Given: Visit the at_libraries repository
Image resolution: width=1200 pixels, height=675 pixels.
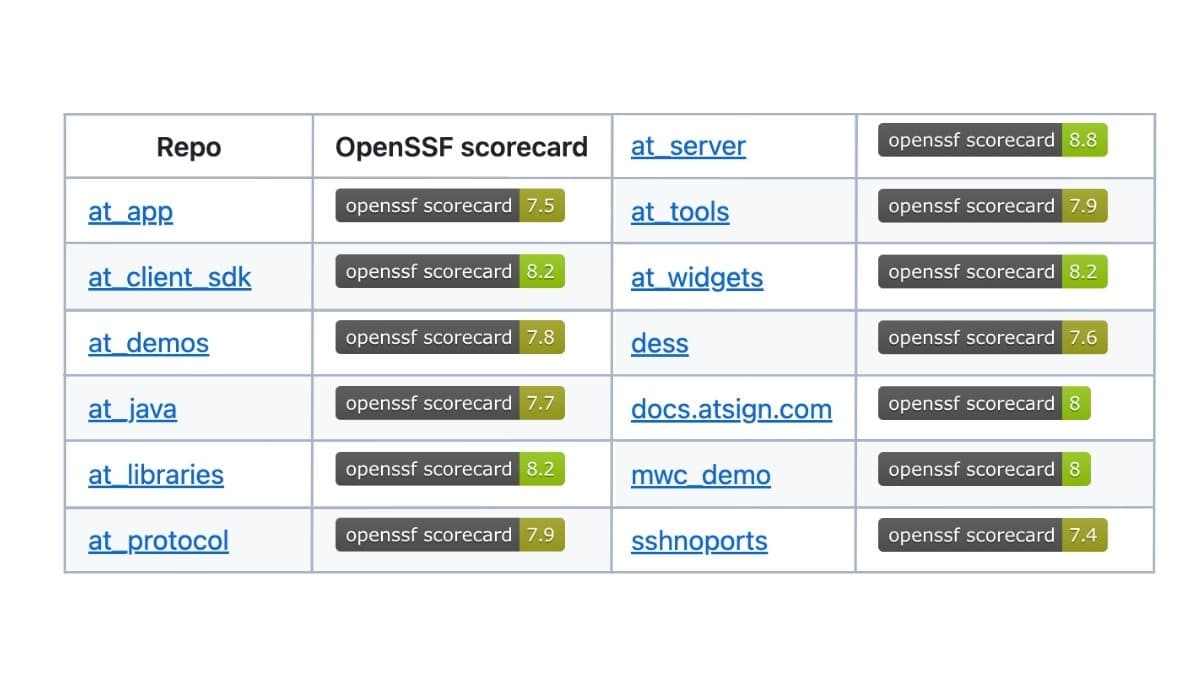Looking at the screenshot, I should [156, 474].
